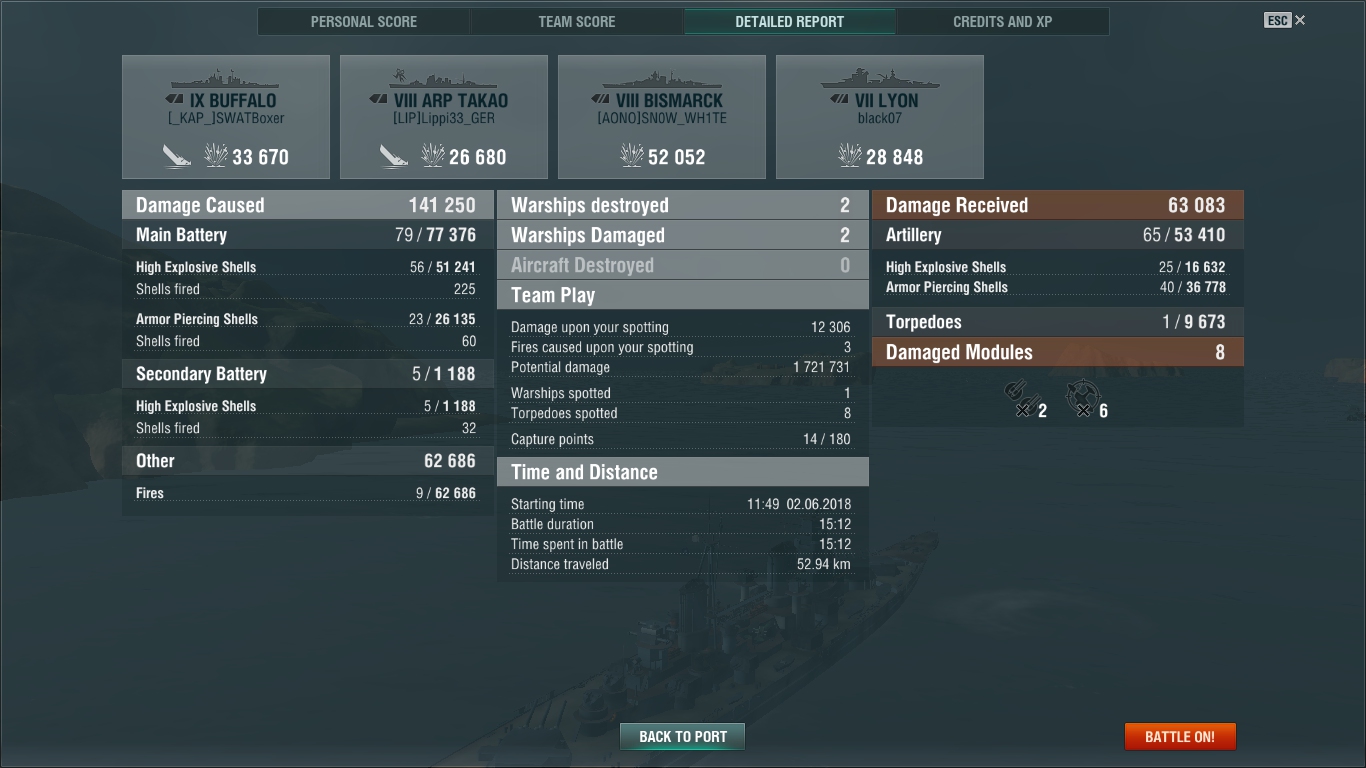Start another match with Battle On!
The width and height of the screenshot is (1366, 768).
pyautogui.click(x=1180, y=737)
